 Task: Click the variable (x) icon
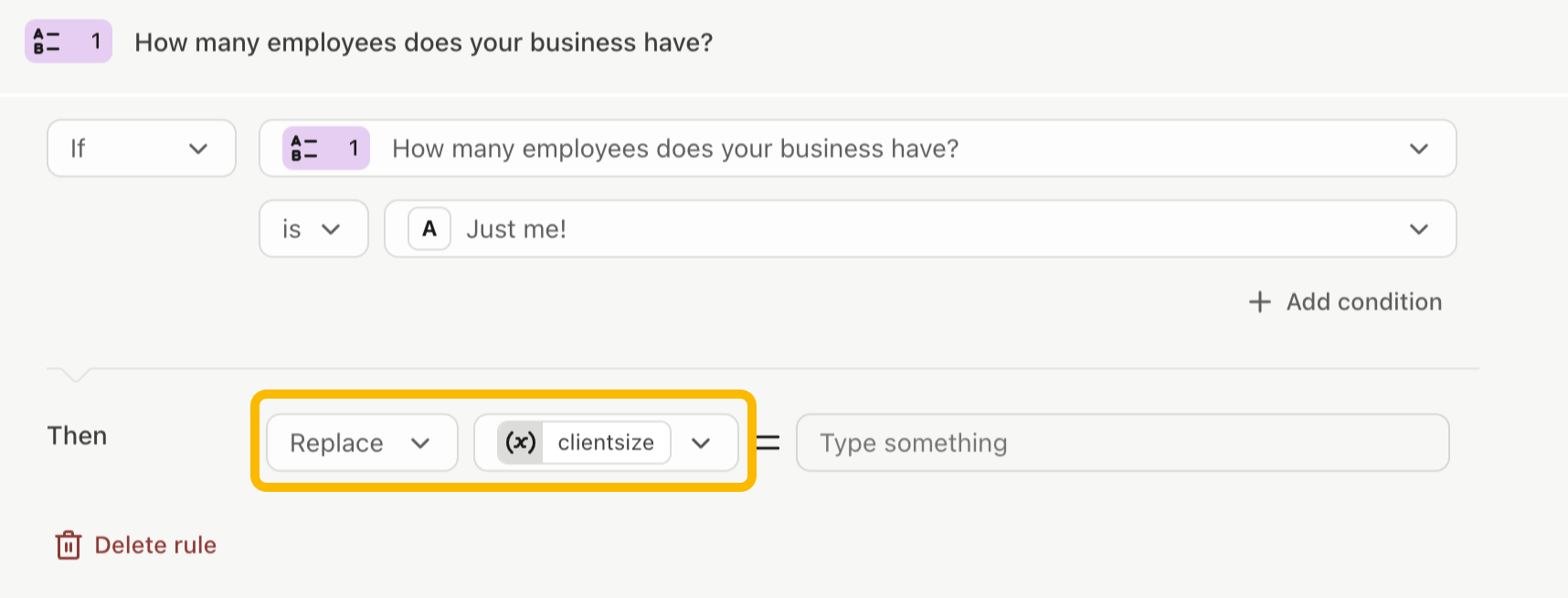521,443
